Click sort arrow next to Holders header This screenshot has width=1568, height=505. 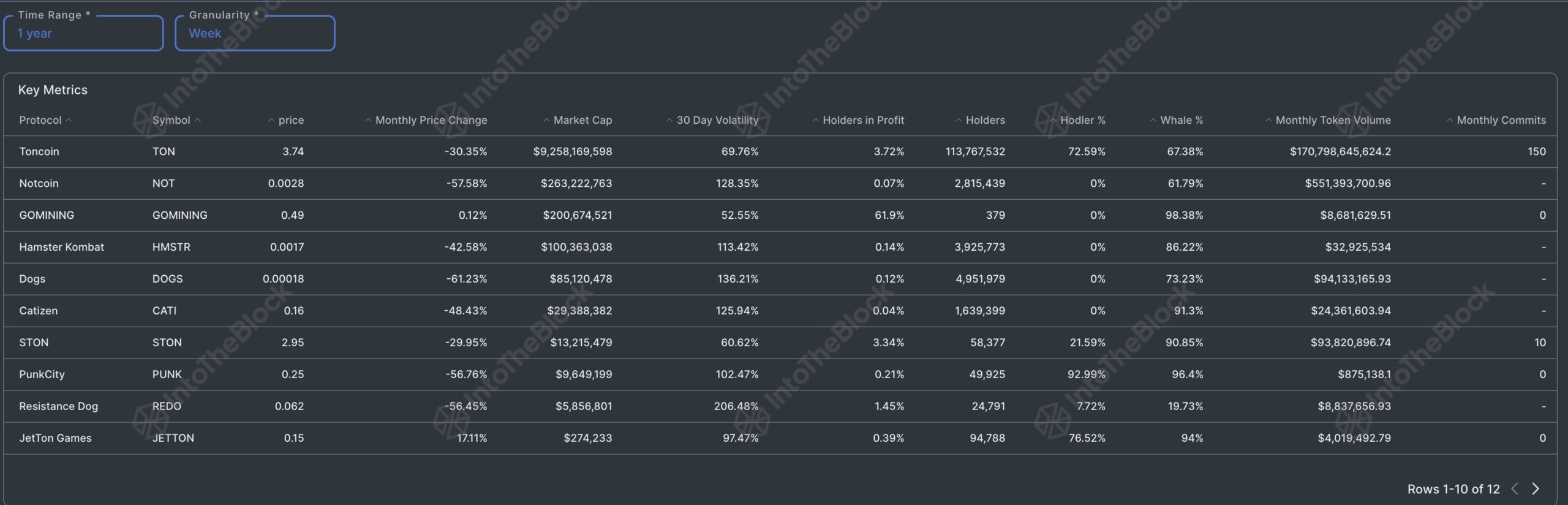(x=959, y=120)
